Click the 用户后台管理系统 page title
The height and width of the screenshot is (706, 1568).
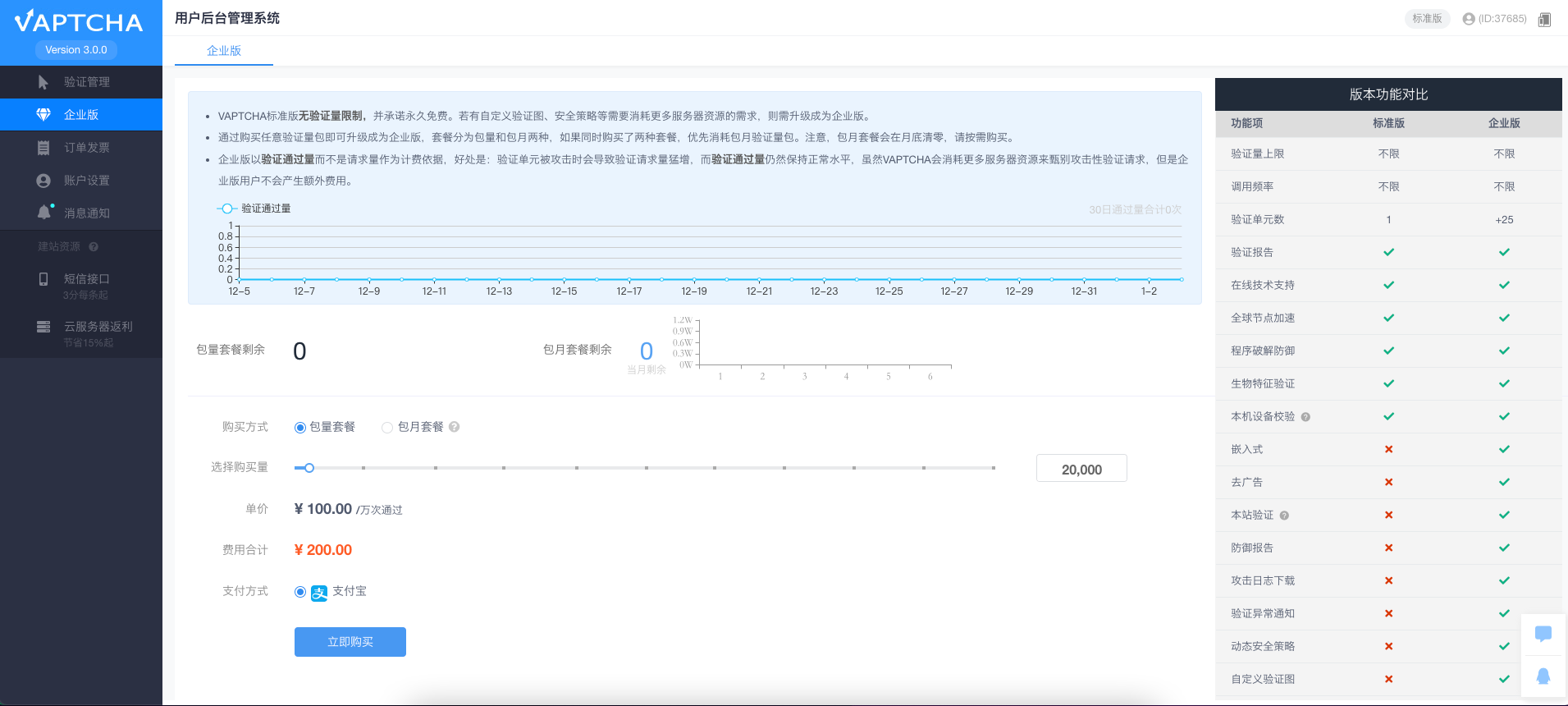pyautogui.click(x=227, y=18)
